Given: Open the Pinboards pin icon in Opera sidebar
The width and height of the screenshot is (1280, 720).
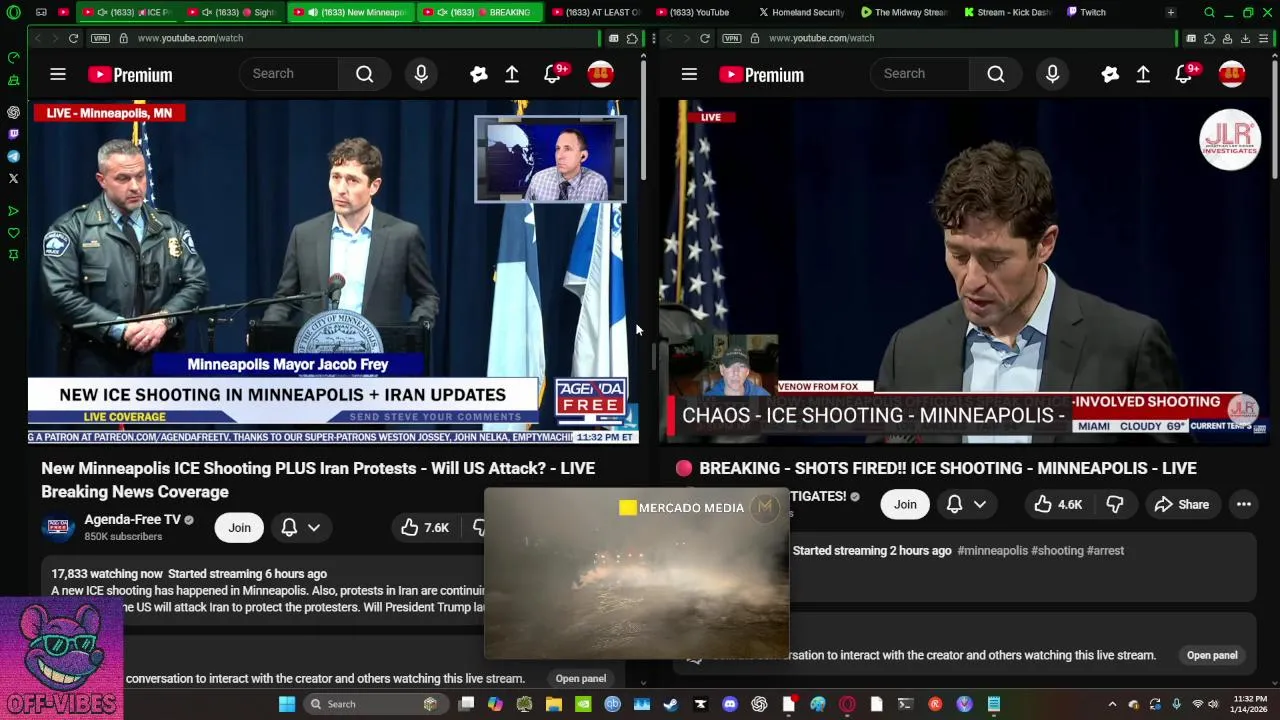Looking at the screenshot, I should tap(13, 255).
